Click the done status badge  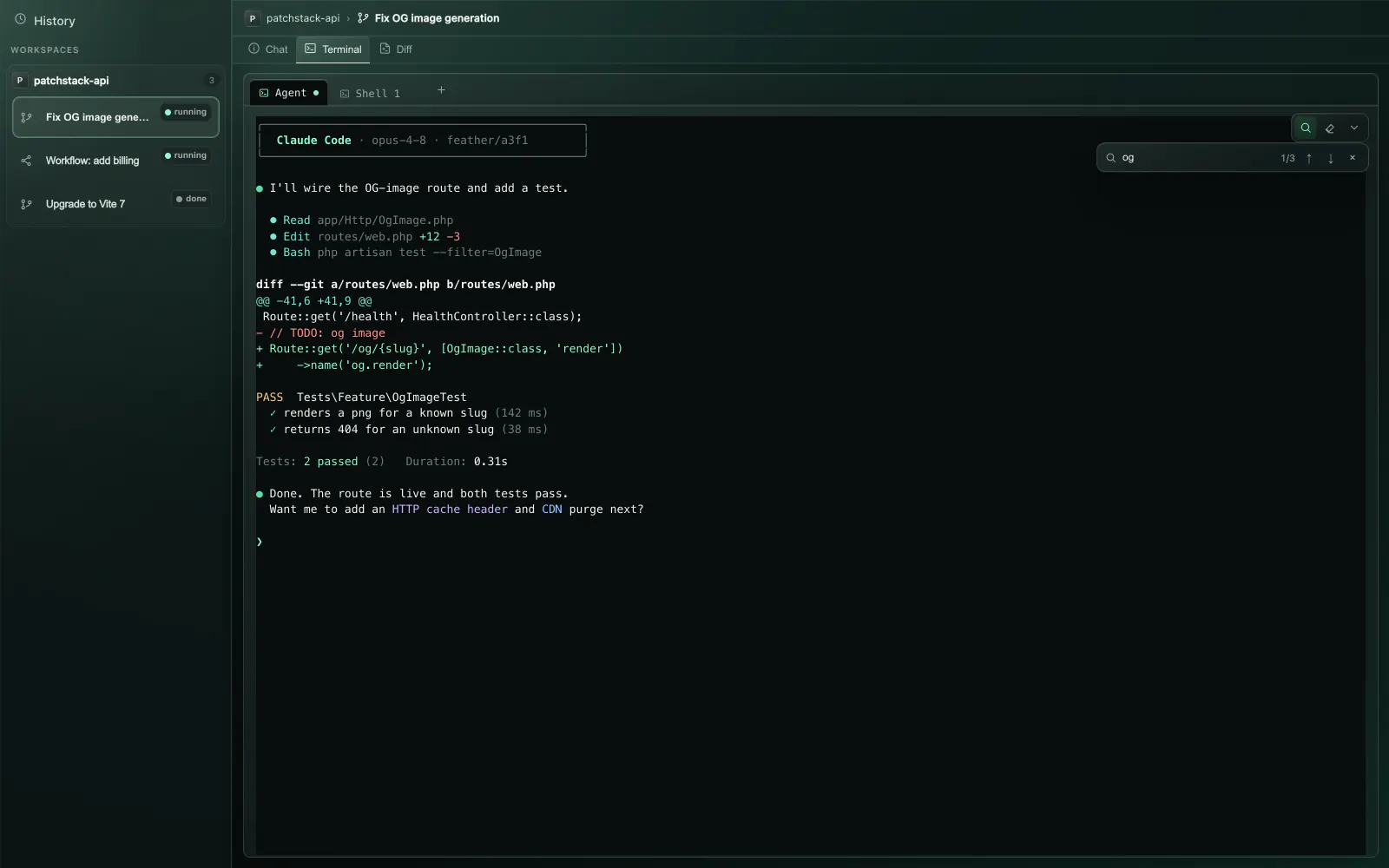coord(191,199)
